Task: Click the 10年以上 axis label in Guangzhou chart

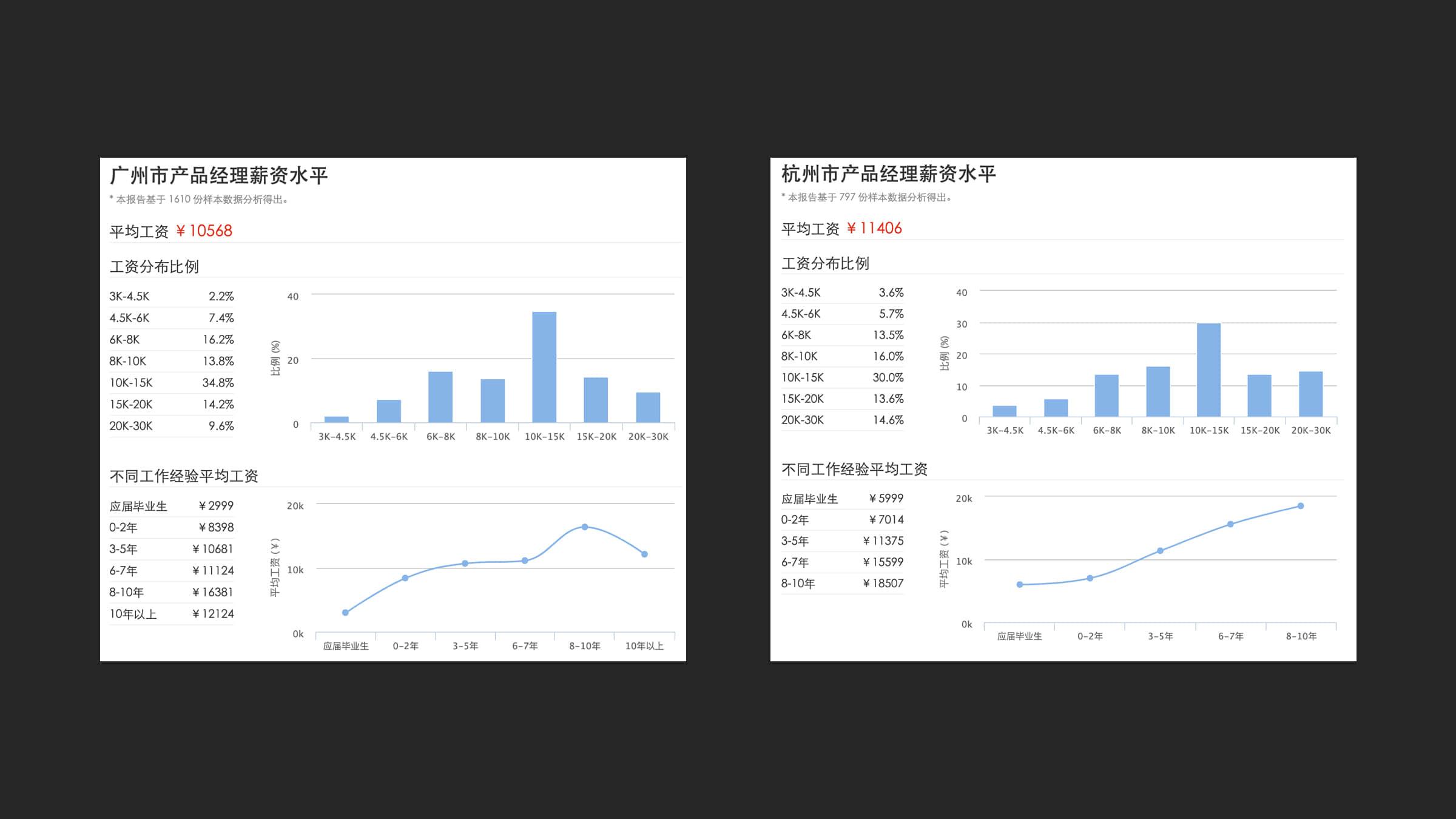Action: (x=644, y=646)
